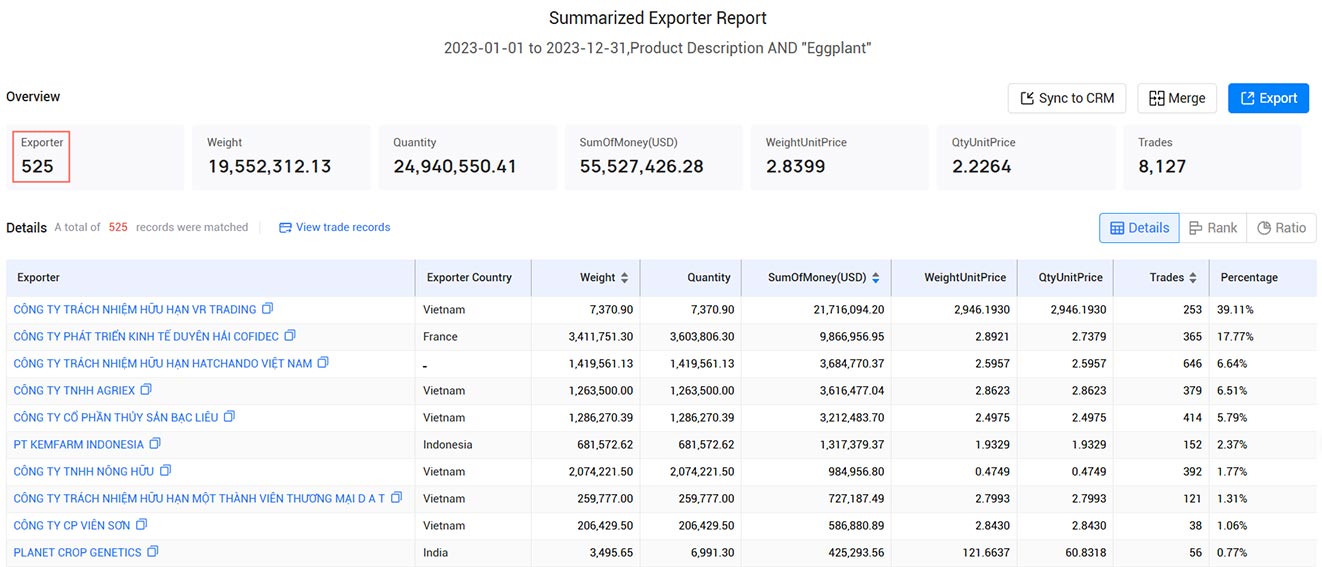Click the Exporter Country column header
This screenshot has width=1322, height=567.
[473, 278]
